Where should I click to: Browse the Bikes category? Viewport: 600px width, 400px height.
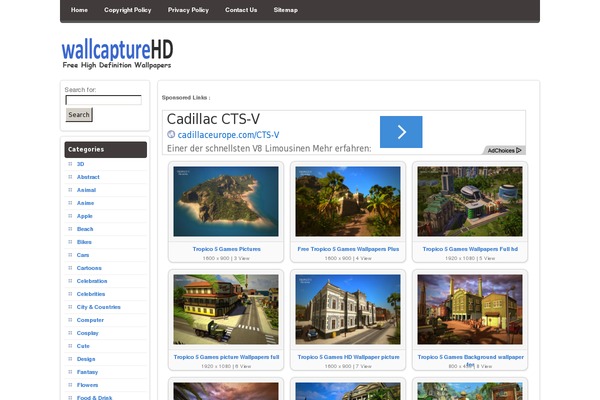[84, 242]
